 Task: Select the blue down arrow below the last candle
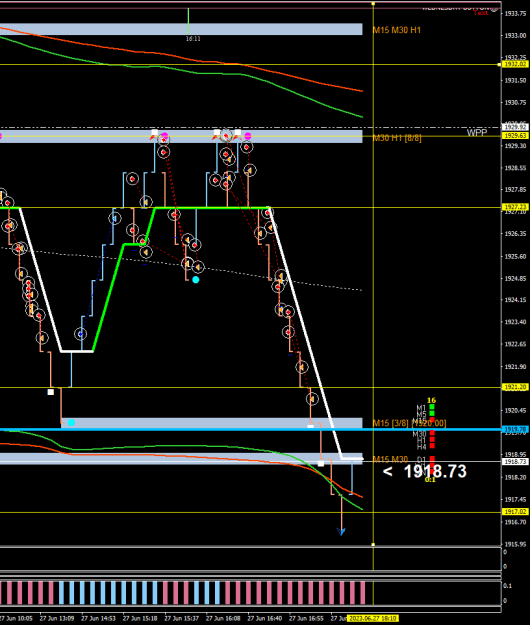(341, 531)
